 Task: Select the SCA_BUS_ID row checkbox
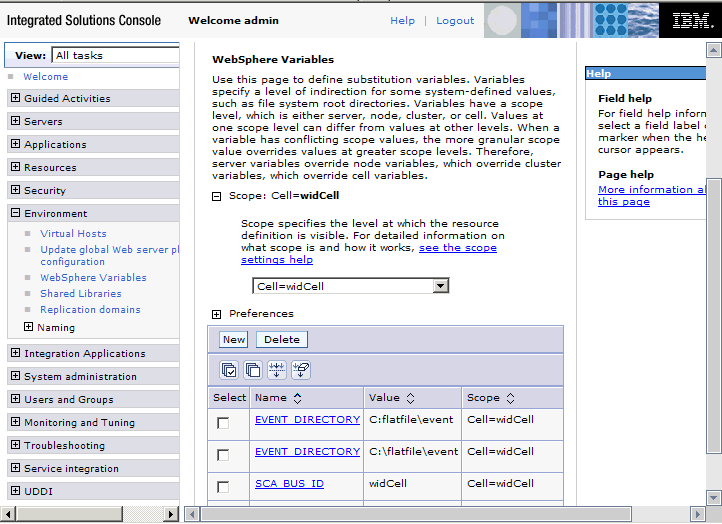(x=223, y=487)
